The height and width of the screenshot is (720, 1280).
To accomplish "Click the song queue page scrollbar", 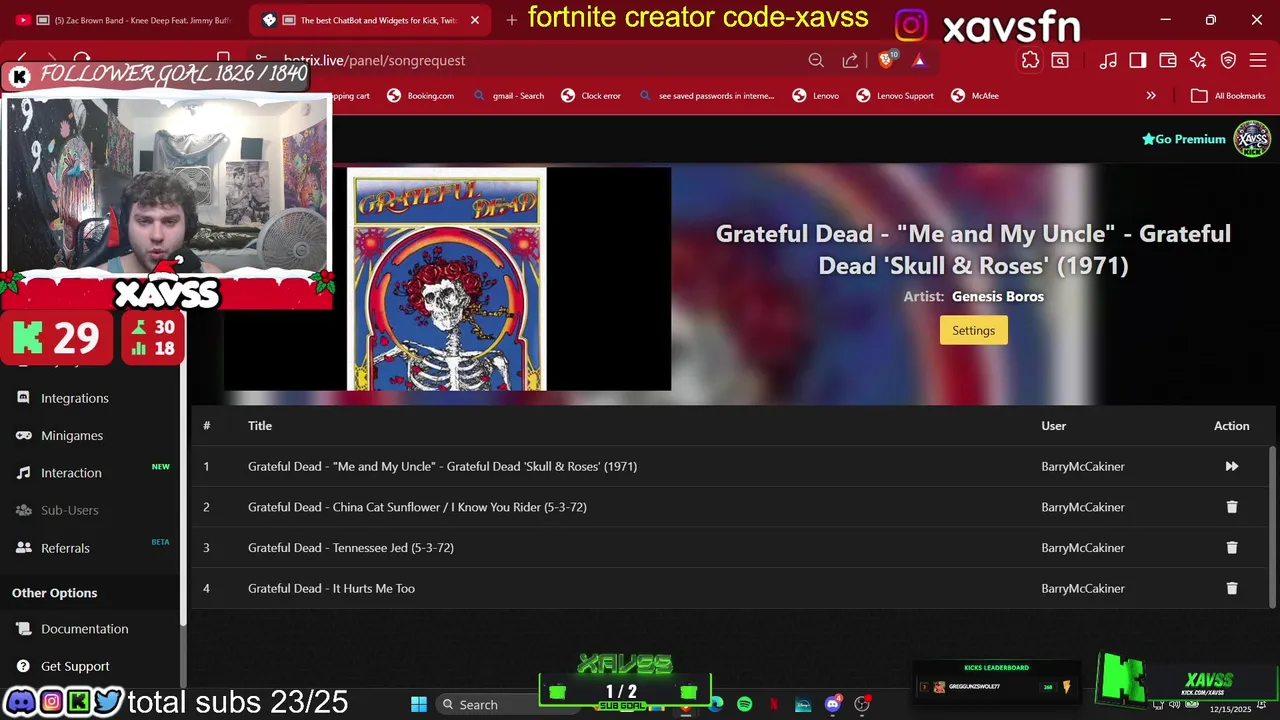I will click(1273, 525).
